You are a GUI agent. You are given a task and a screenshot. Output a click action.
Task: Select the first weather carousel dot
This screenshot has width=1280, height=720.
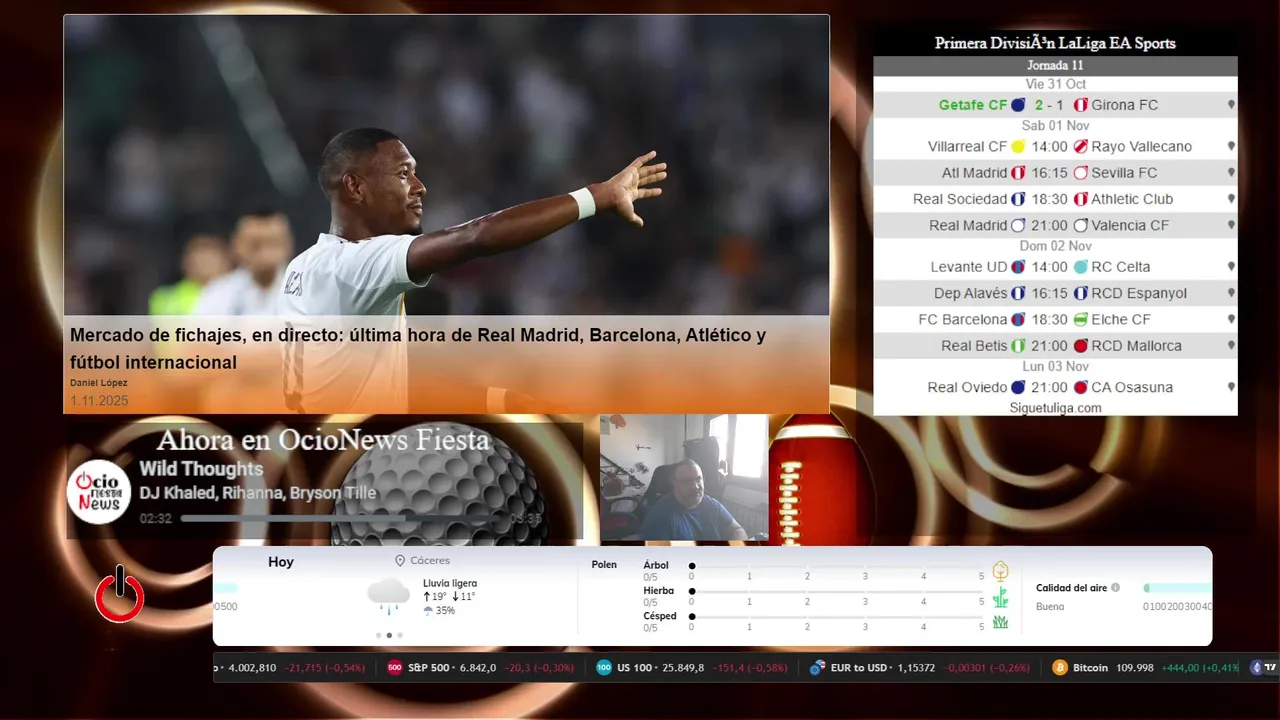(x=378, y=635)
